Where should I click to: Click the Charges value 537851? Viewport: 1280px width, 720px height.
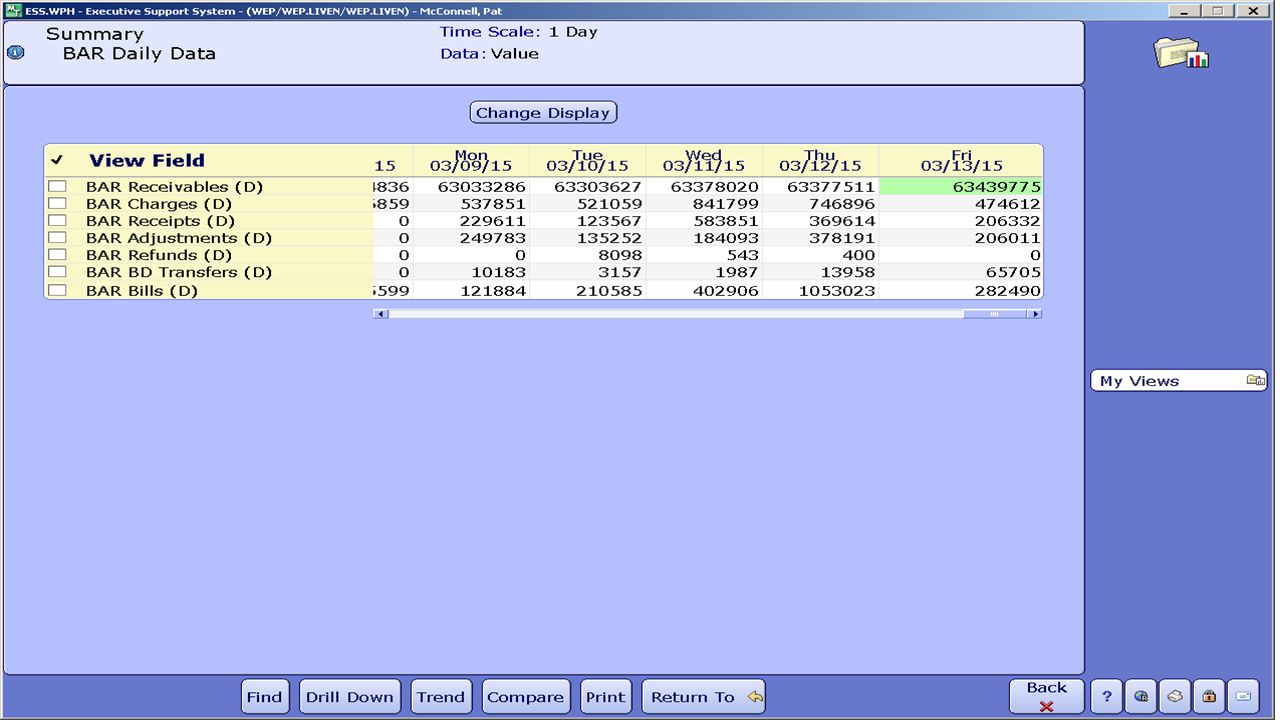tap(493, 204)
